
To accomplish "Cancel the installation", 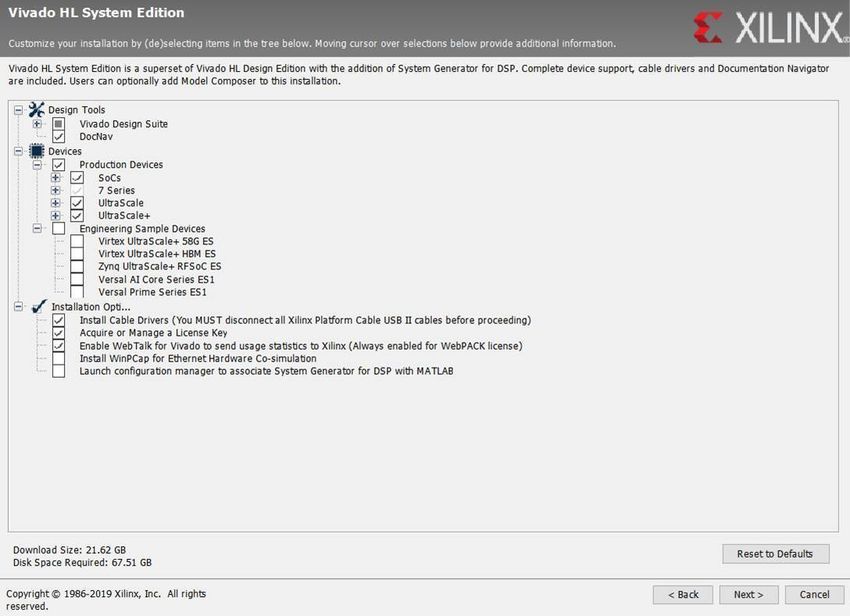I will [814, 594].
